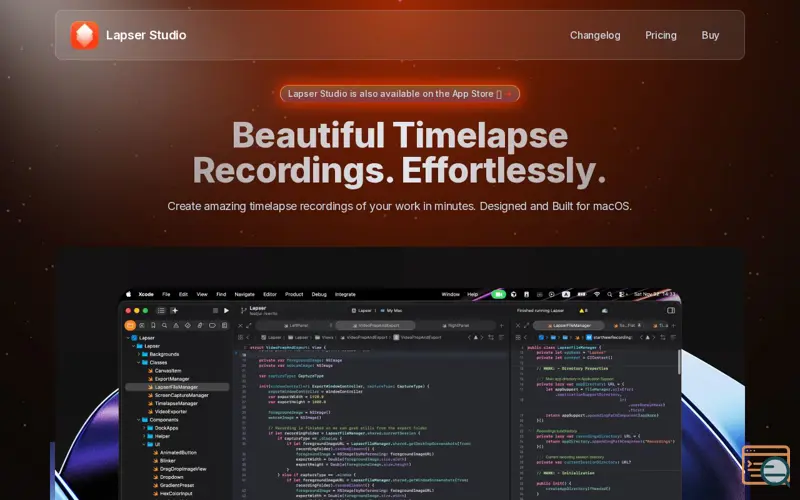Switch to VideoPrepAndExport editor tab
This screenshot has height=500, width=800.
tap(376, 325)
